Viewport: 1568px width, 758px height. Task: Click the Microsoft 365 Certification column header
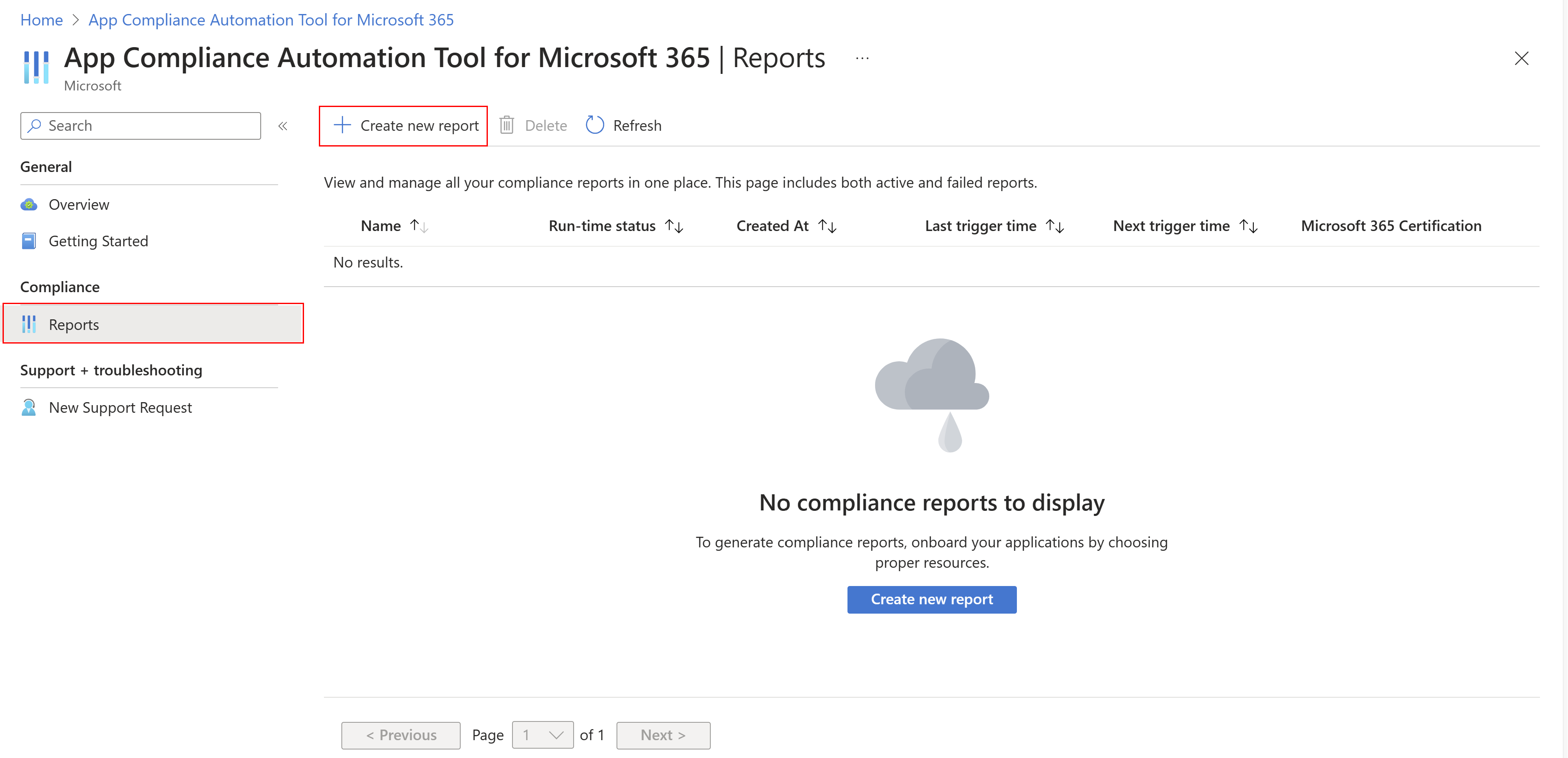pyautogui.click(x=1391, y=226)
